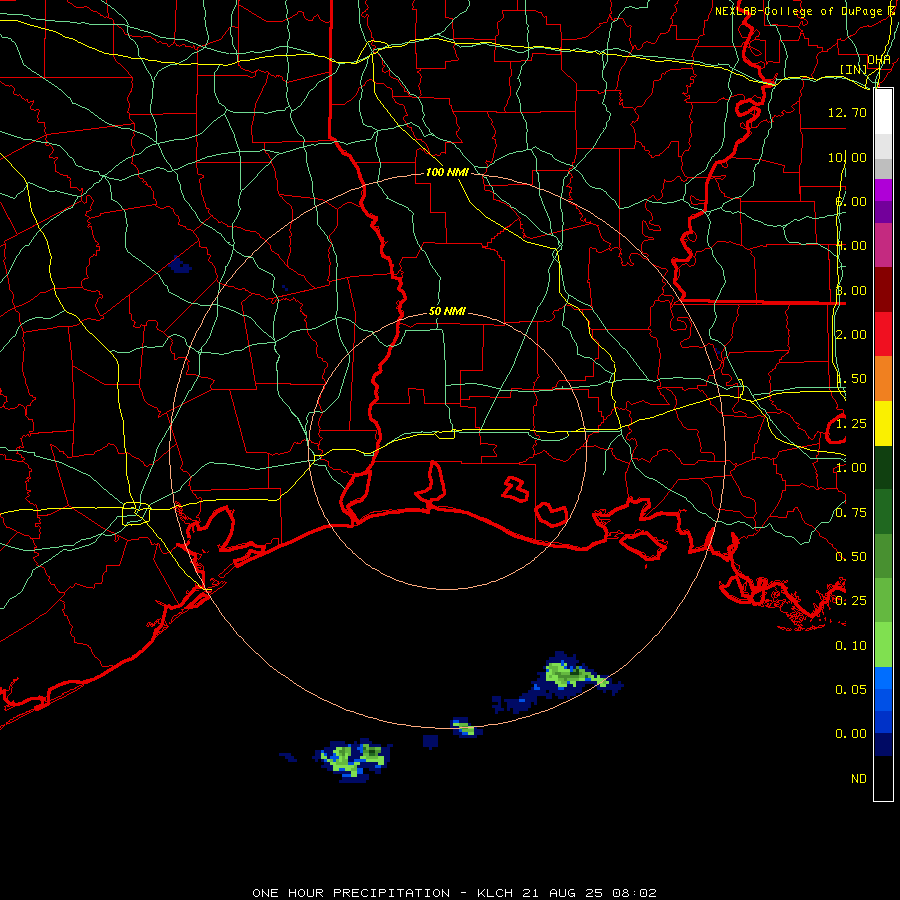Image resolution: width=900 pixels, height=900 pixels.
Task: Click the ONE HOUR PRECIPITATION title text
Action: click(x=351, y=893)
